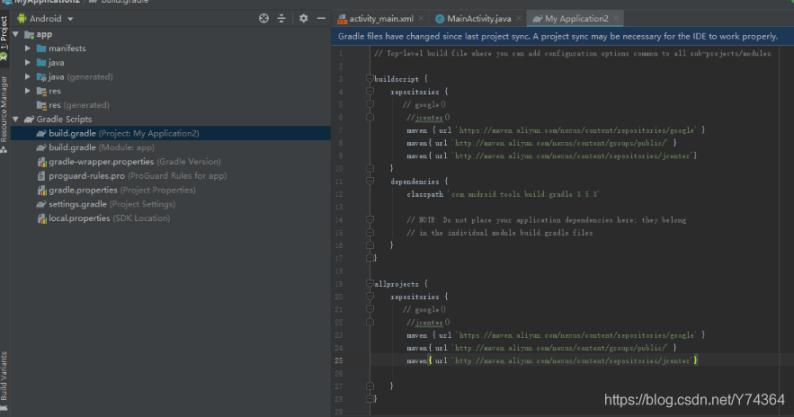
Task: Click the Collapse All icon in project panel
Action: tap(282, 18)
